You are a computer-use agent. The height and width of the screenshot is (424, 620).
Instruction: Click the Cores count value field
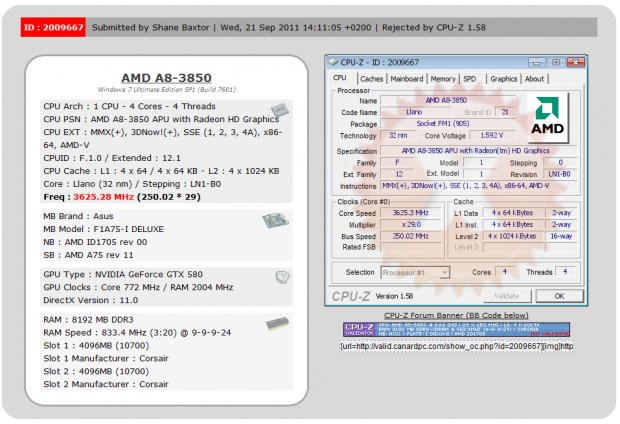pos(505,272)
